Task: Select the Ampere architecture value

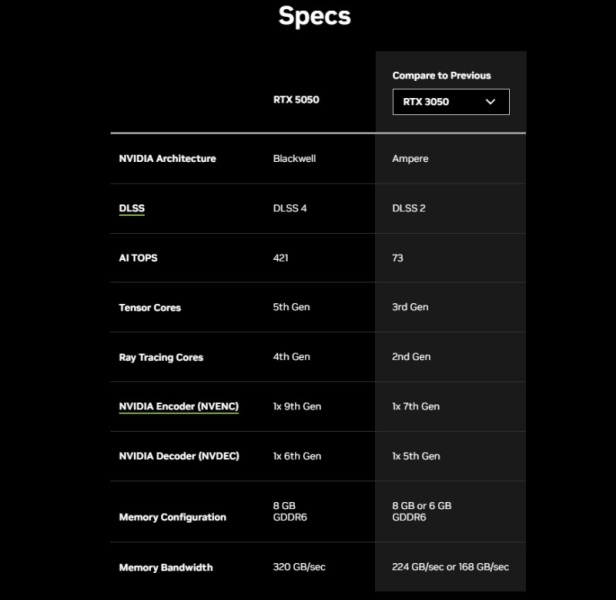Action: (x=410, y=158)
